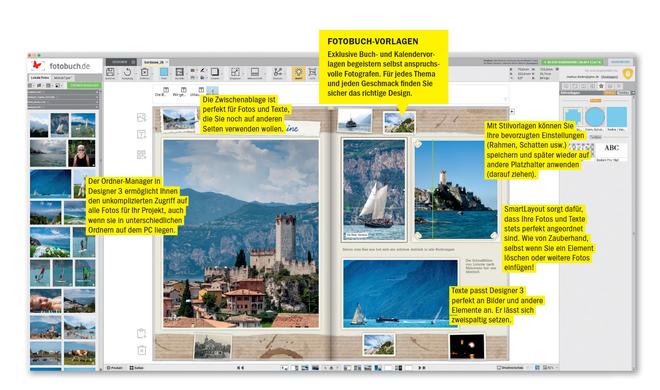
Task: Click the third toolbar icon with centered square
Action: pyautogui.click(x=145, y=72)
